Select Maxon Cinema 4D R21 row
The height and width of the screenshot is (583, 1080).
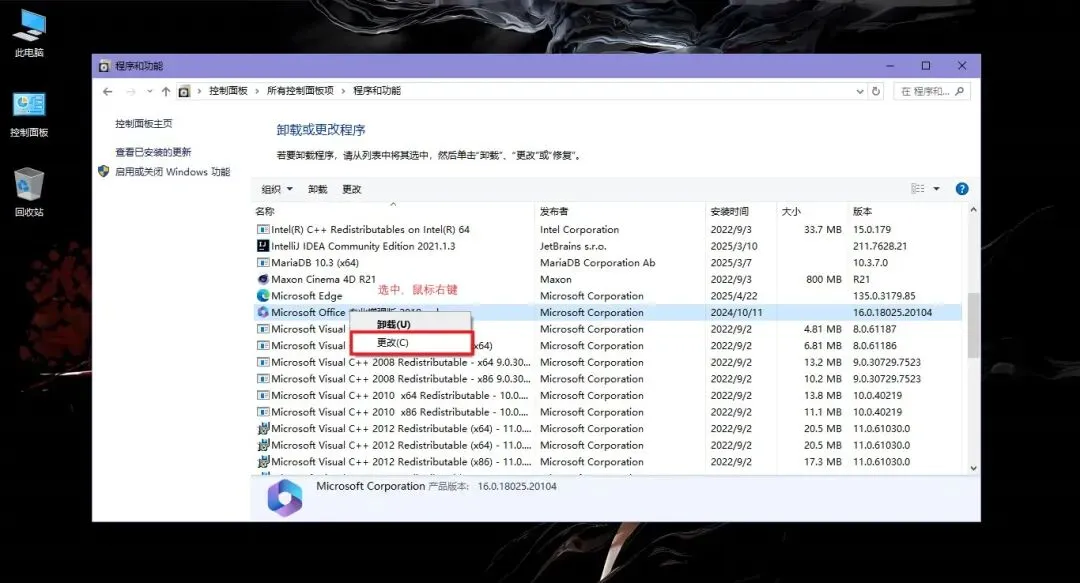coord(608,279)
